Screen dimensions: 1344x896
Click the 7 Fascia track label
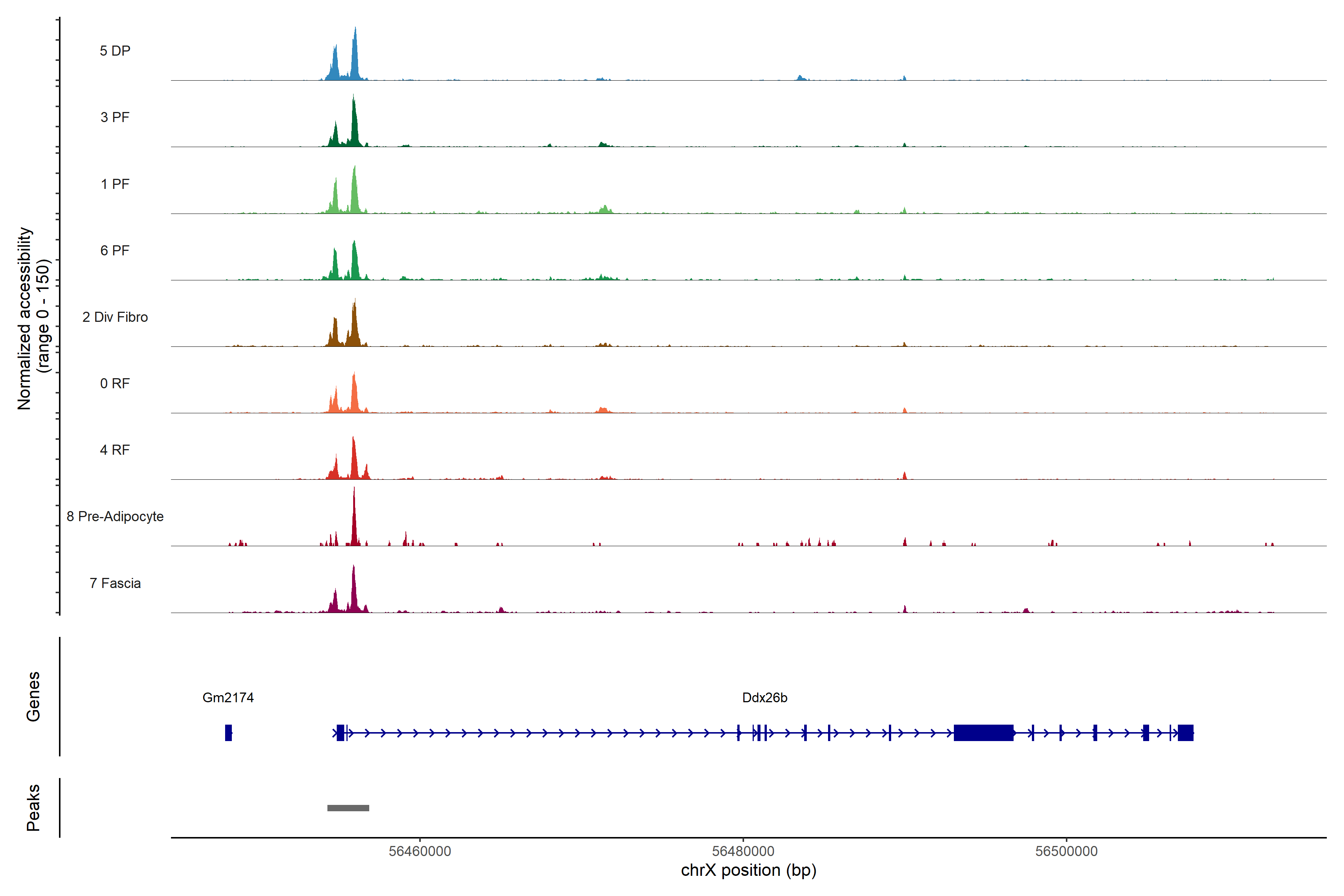(115, 583)
